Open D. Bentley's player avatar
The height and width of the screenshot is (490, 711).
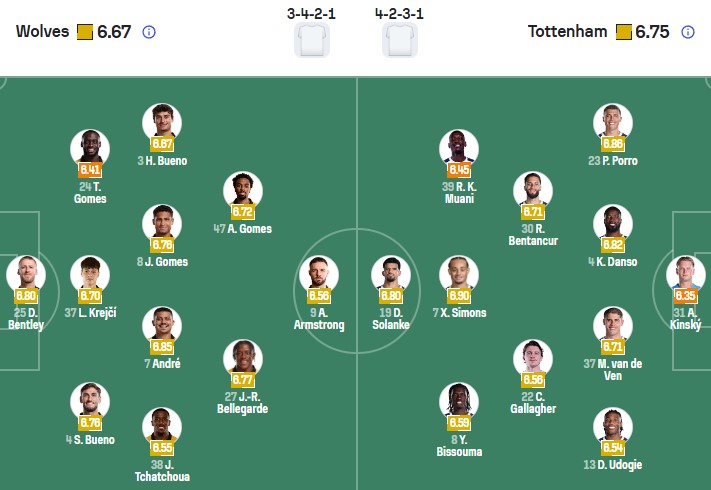click(26, 274)
